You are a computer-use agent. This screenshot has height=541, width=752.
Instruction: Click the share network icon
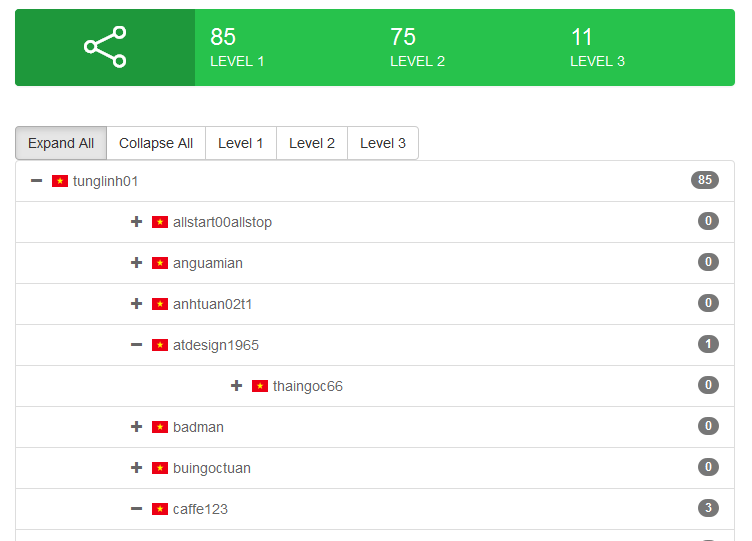pos(105,47)
